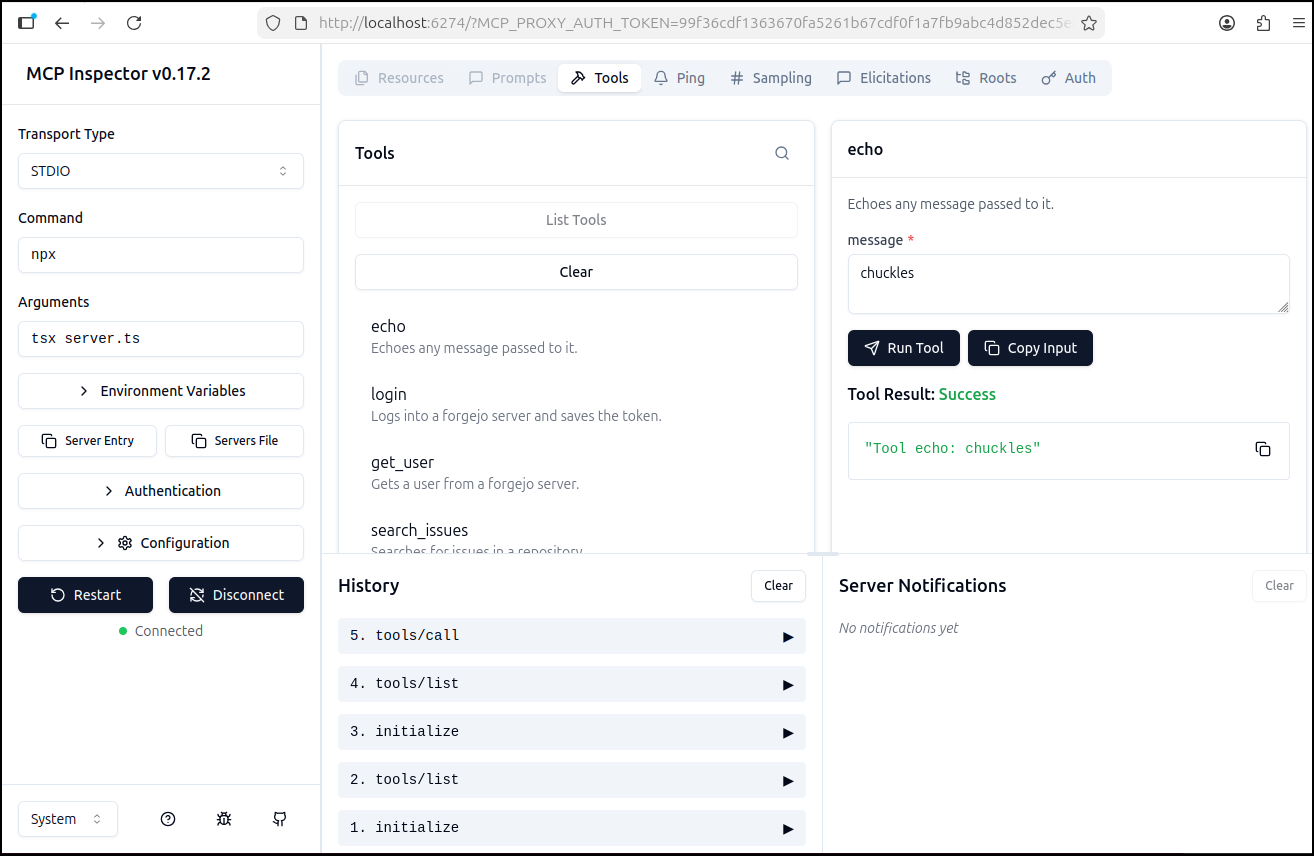
Task: Expand the Authentication section
Action: tap(160, 491)
